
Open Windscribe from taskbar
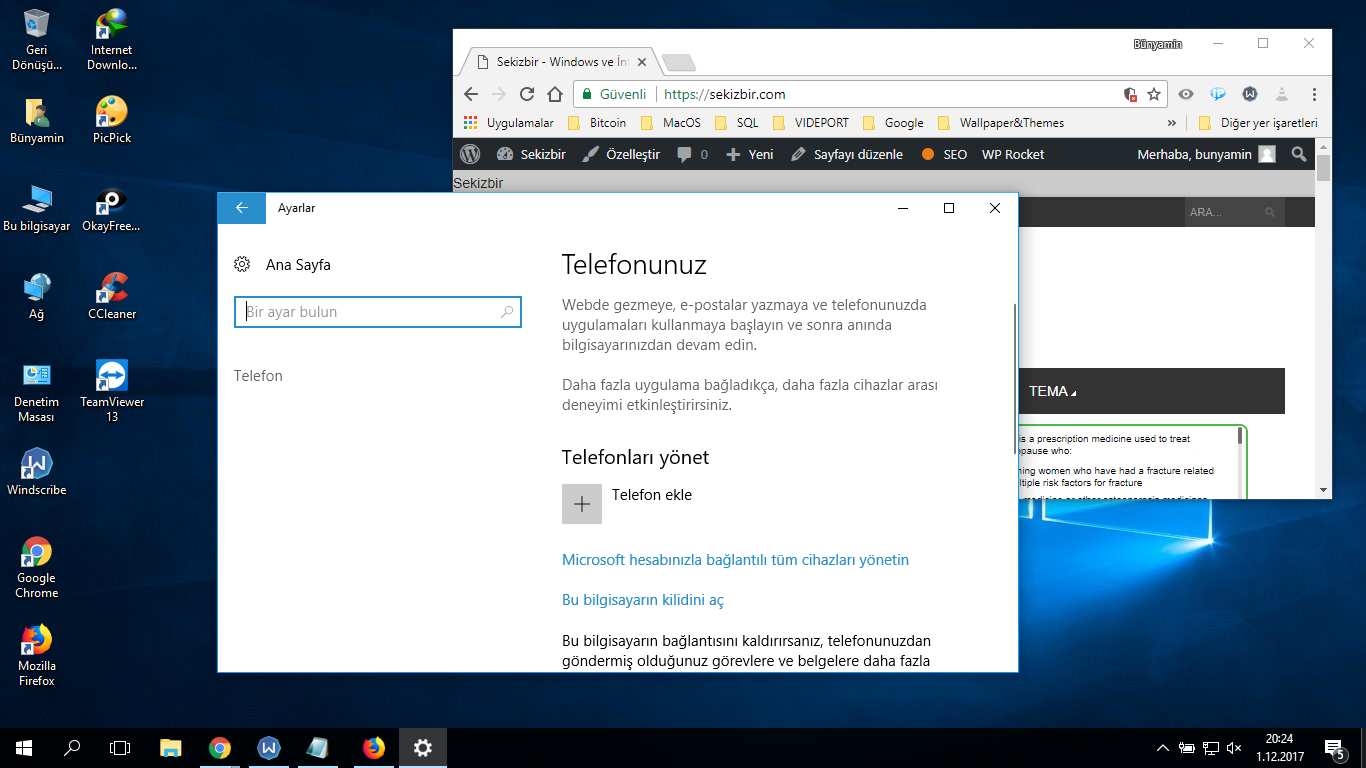pyautogui.click(x=269, y=748)
